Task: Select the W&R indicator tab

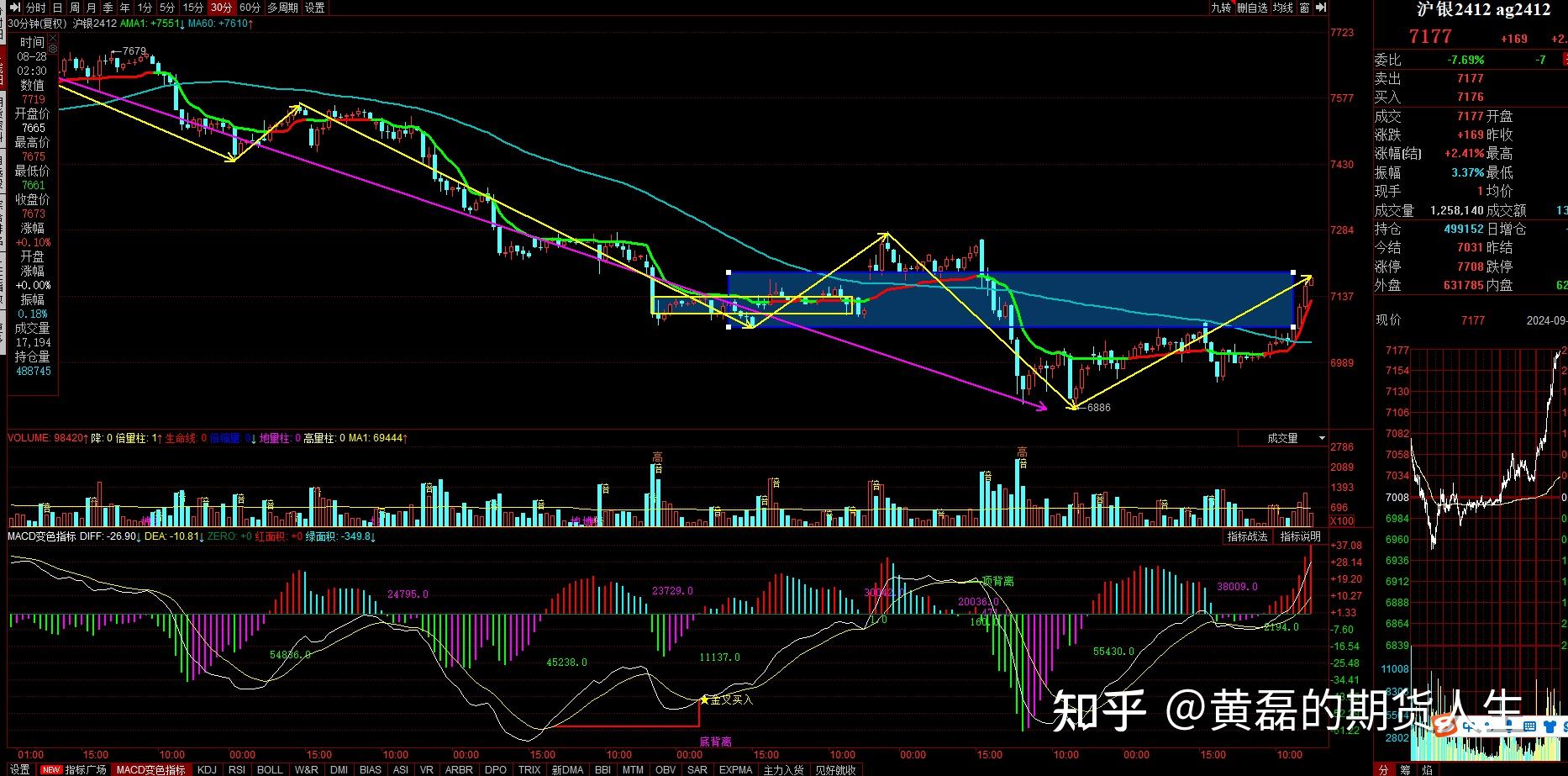Action: (x=307, y=769)
